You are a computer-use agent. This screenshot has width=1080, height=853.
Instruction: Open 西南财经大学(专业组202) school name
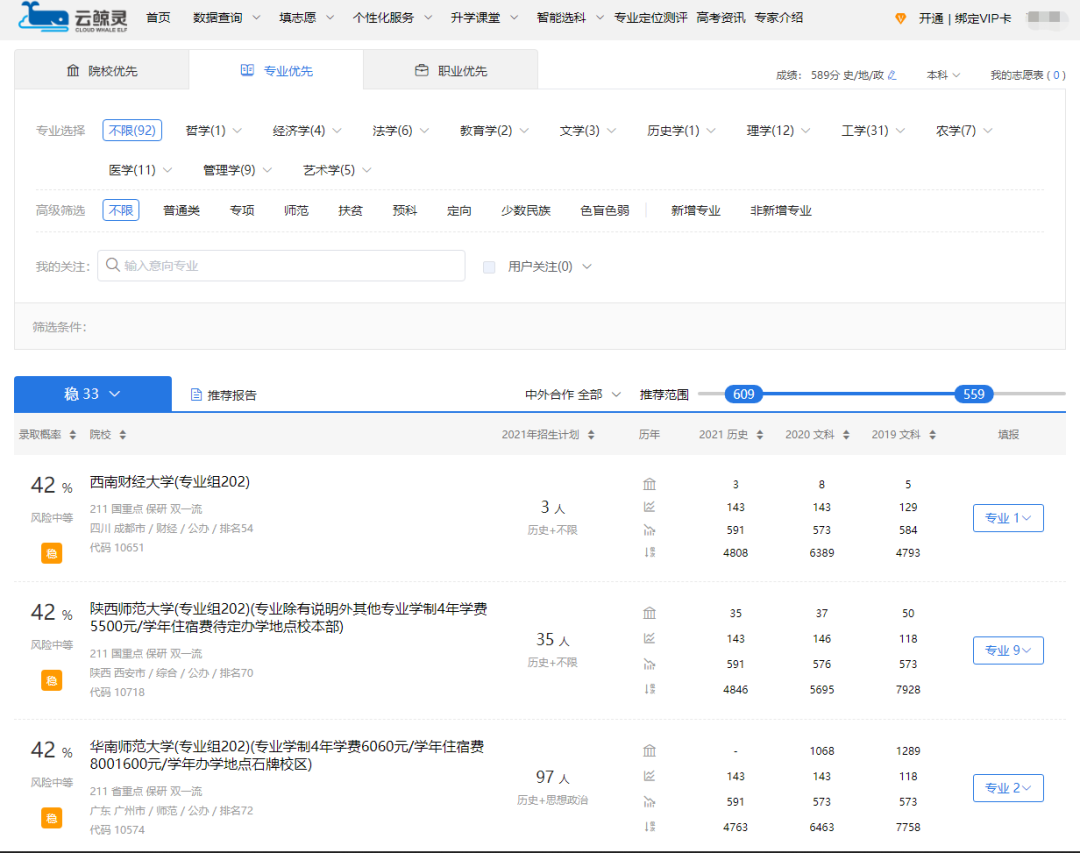click(x=169, y=482)
